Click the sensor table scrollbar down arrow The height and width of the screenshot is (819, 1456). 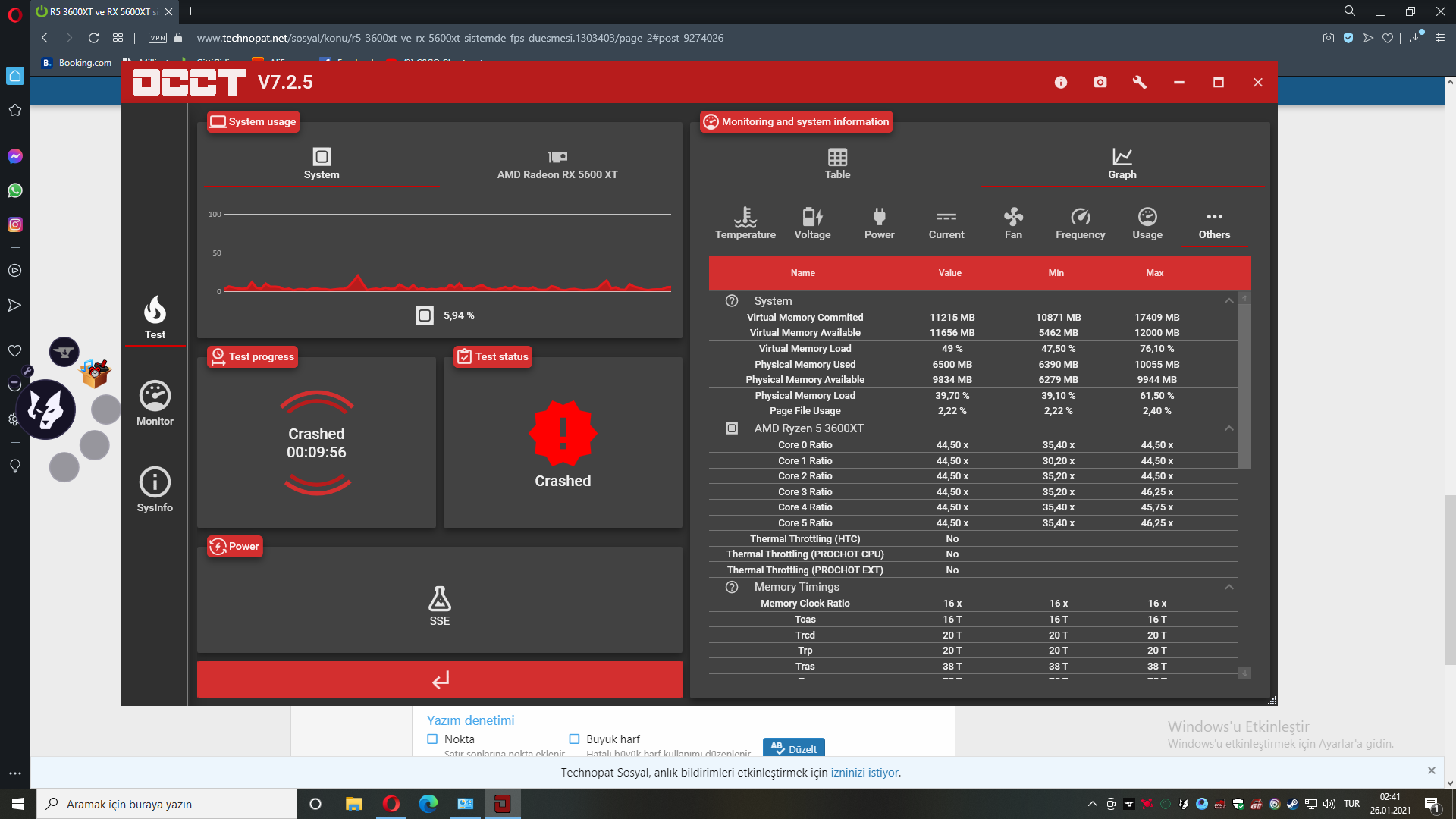pyautogui.click(x=1244, y=673)
